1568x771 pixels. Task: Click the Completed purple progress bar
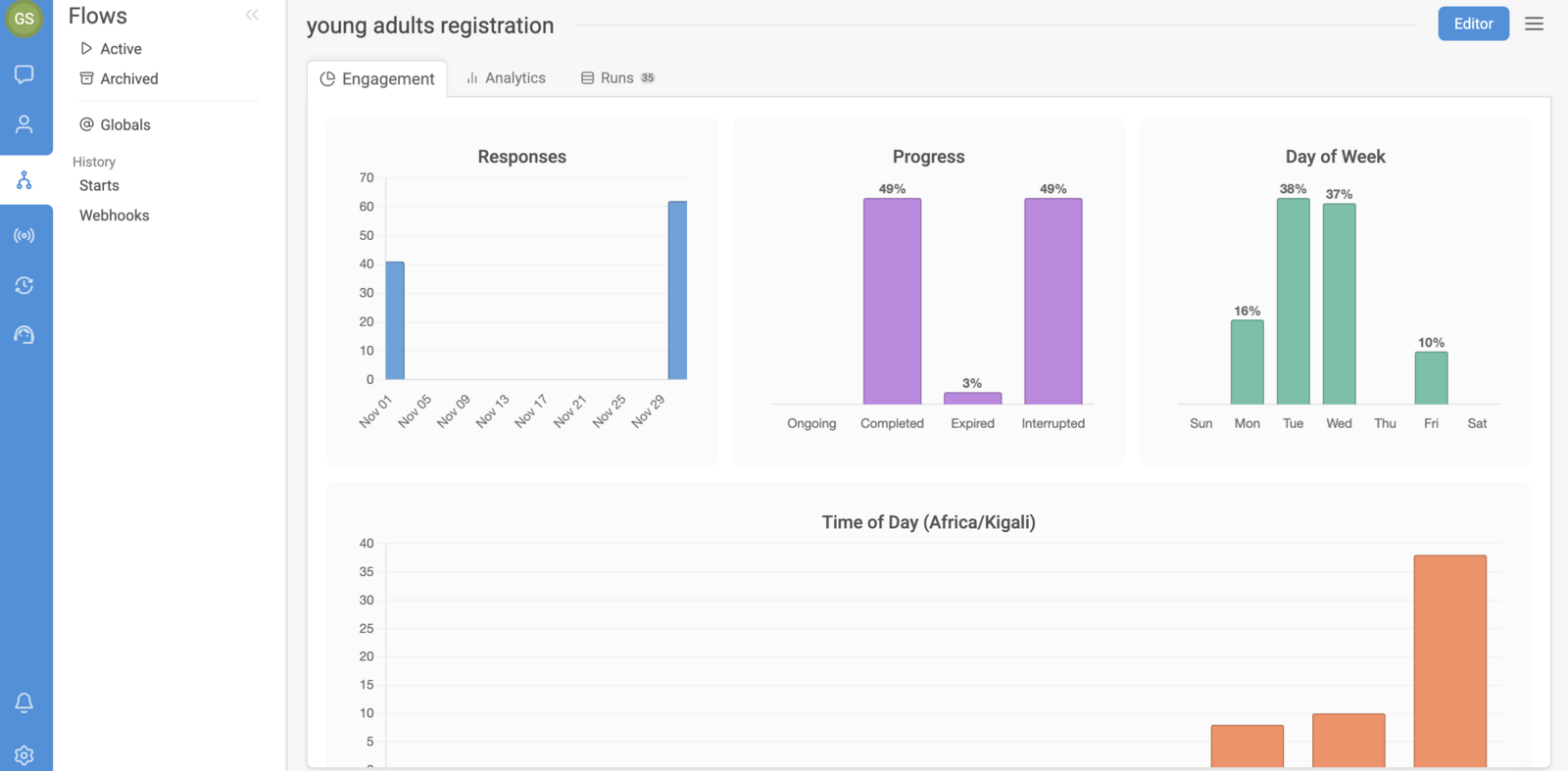(892, 301)
